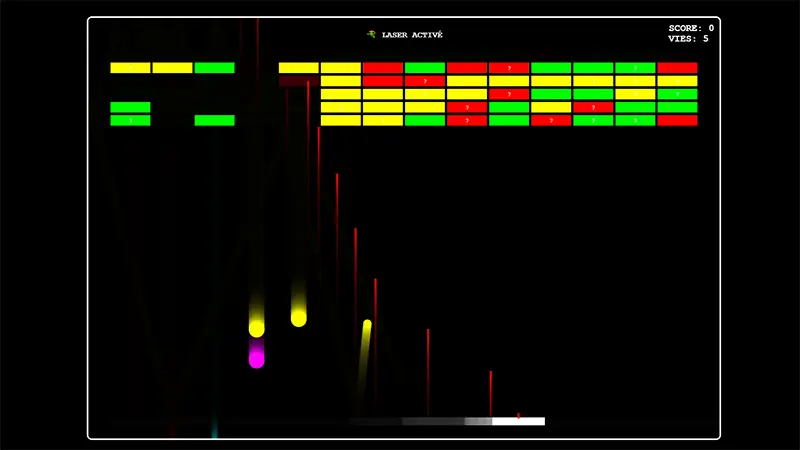Hit the red question-mark brick in top row

(x=509, y=68)
